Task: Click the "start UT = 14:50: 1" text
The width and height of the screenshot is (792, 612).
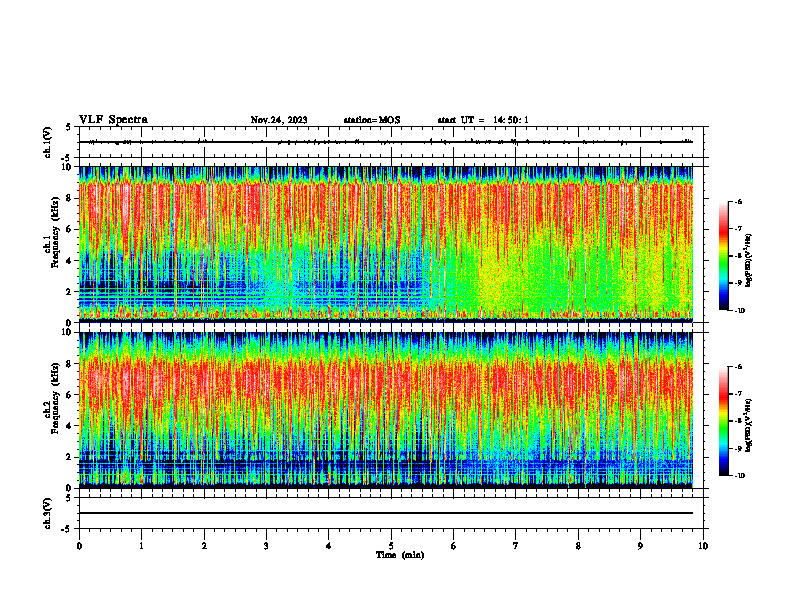Action: pos(483,120)
